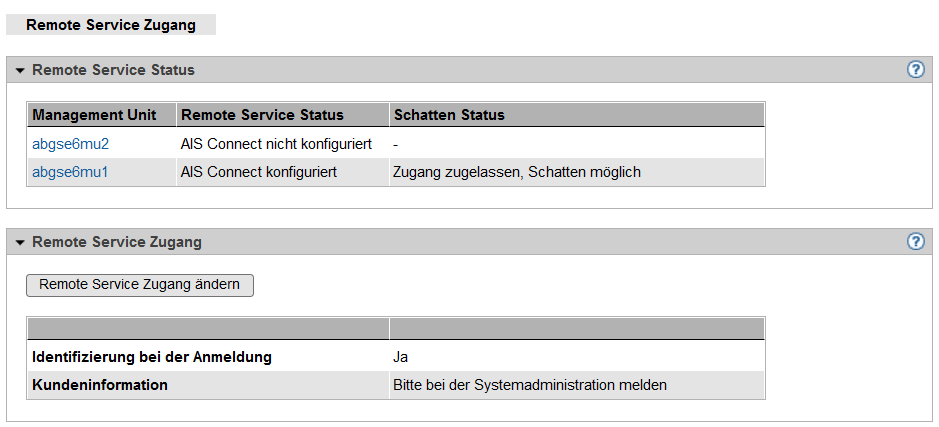Image resolution: width=939 pixels, height=427 pixels.
Task: Click the Identifizierung bei der Anmeldung label
Action: (152, 357)
